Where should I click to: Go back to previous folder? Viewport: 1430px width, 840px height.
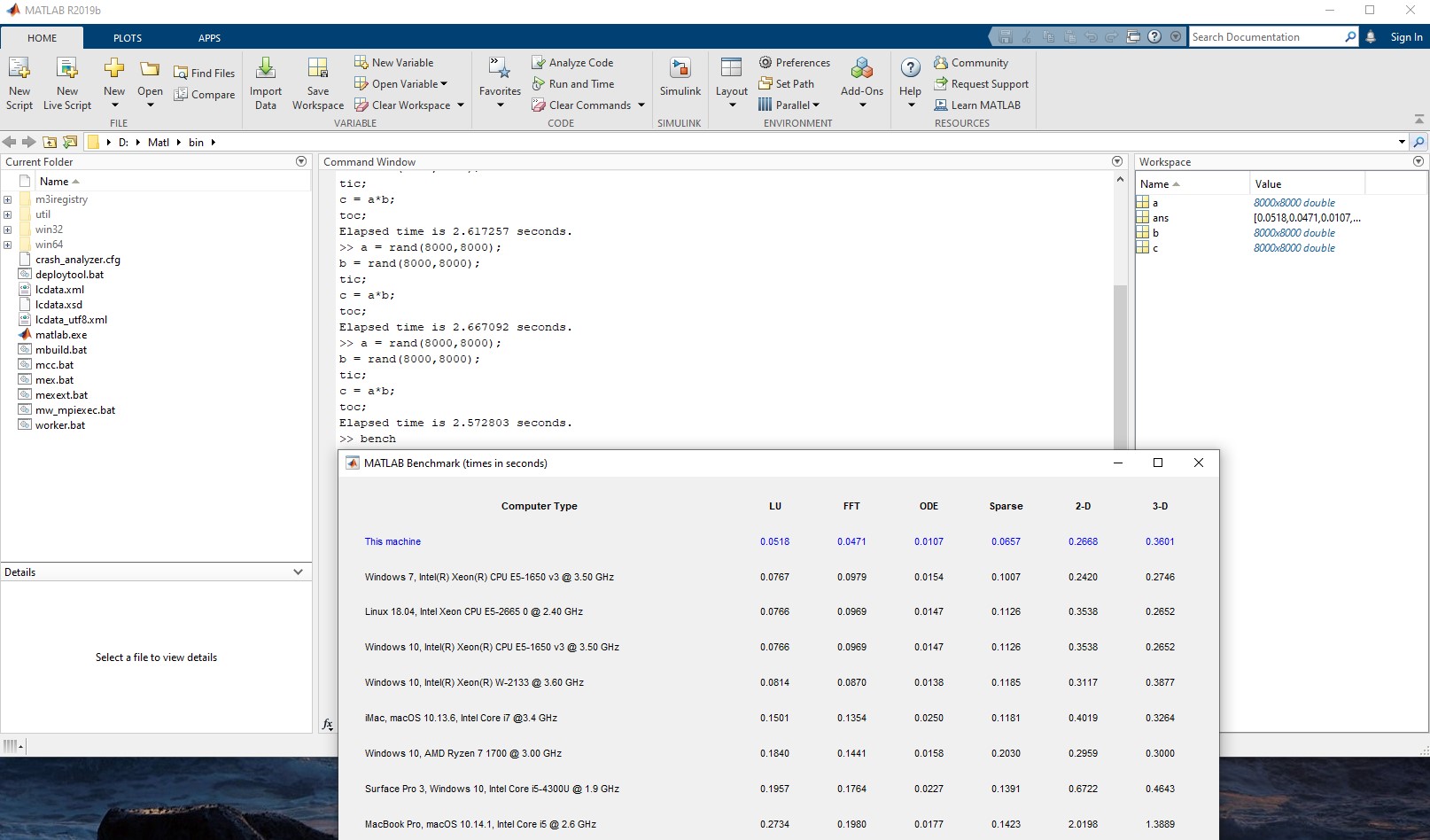pos(10,142)
